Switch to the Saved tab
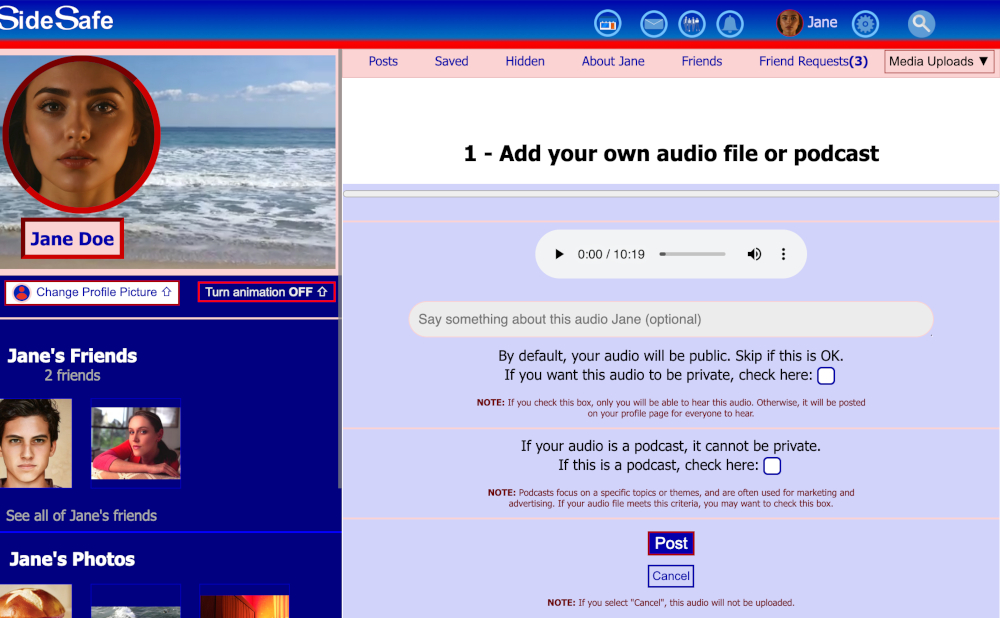 point(451,61)
